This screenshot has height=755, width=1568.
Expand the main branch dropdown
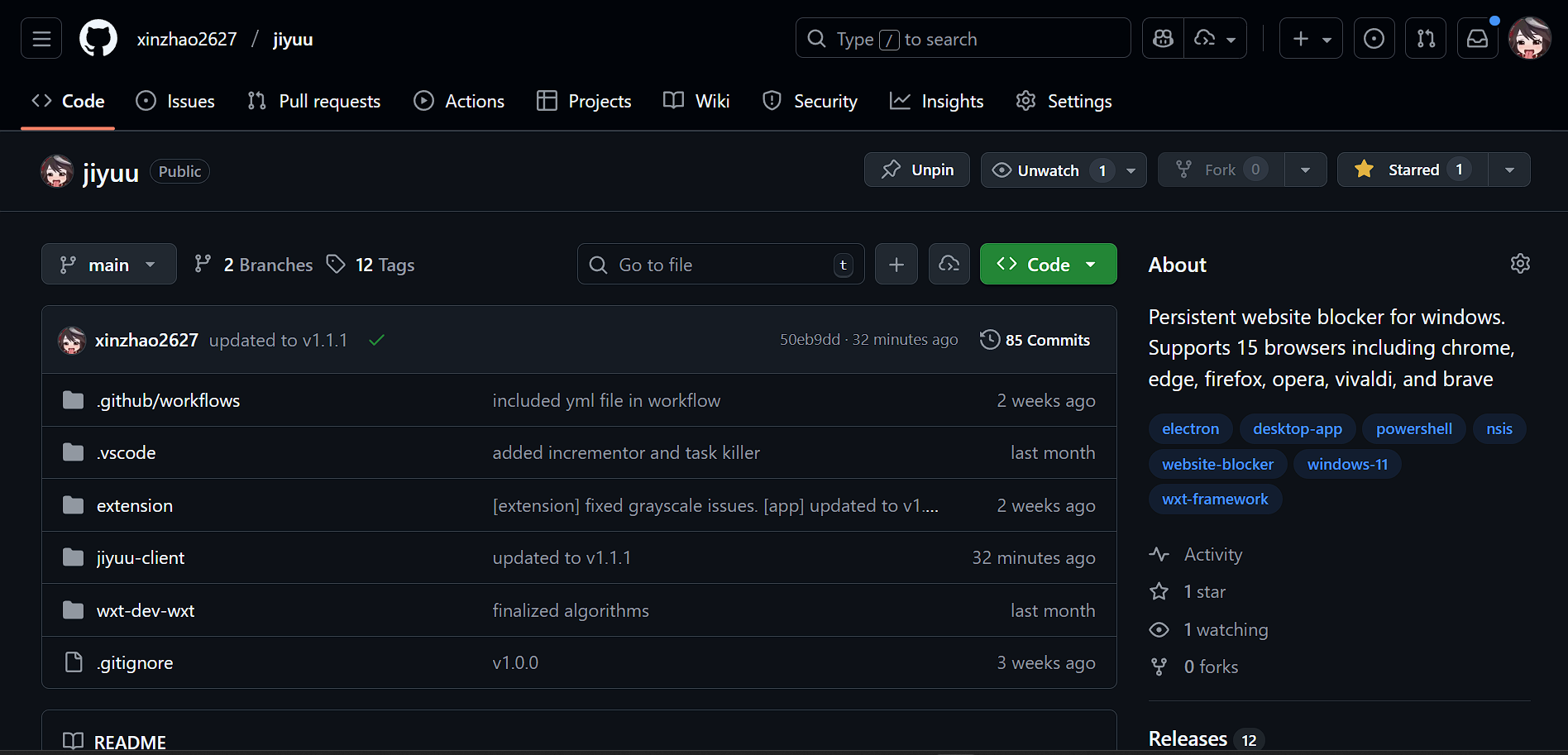point(109,265)
